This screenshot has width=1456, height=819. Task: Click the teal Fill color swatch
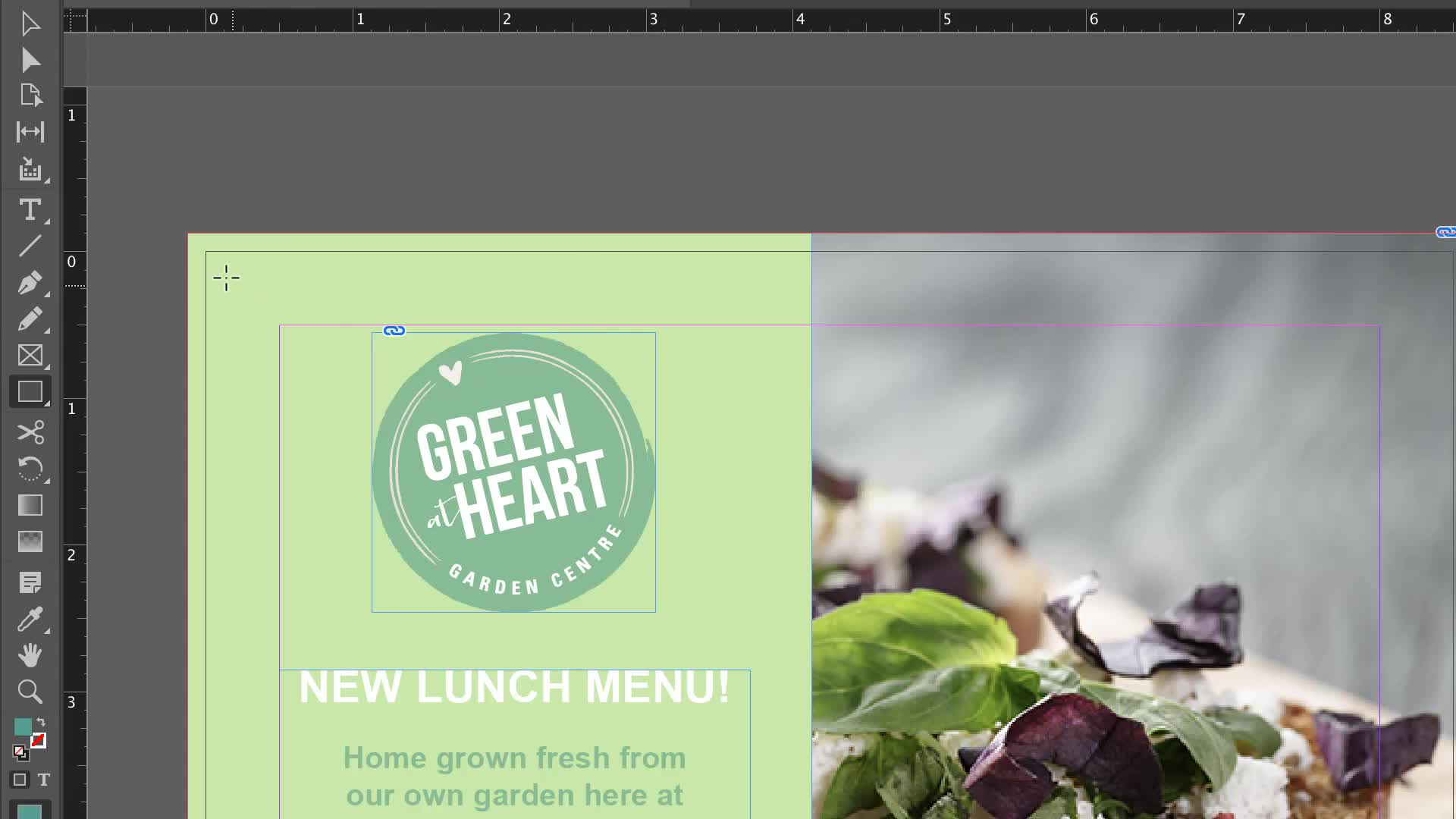[23, 726]
